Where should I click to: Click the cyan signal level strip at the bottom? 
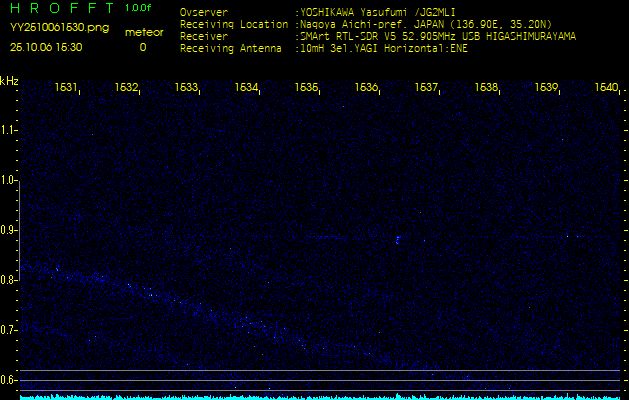pos(320,397)
